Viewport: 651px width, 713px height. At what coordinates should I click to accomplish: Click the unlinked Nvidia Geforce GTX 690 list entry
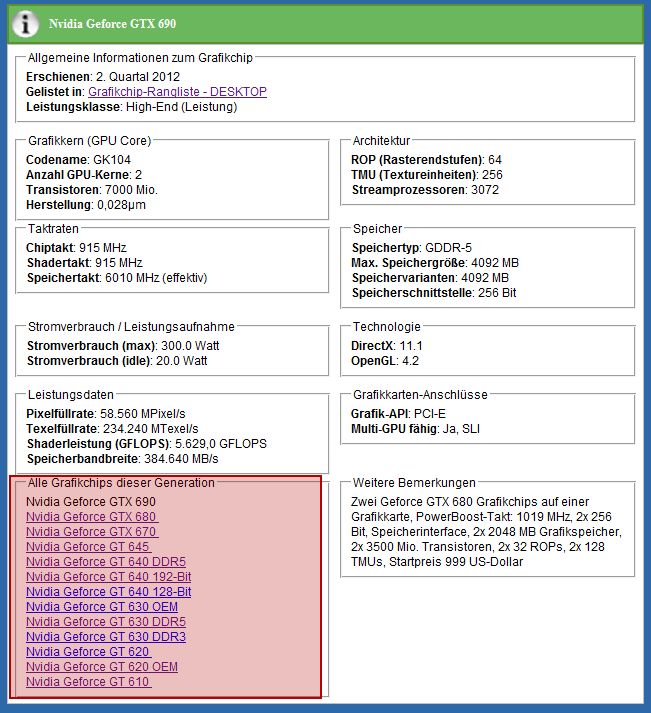(91, 501)
